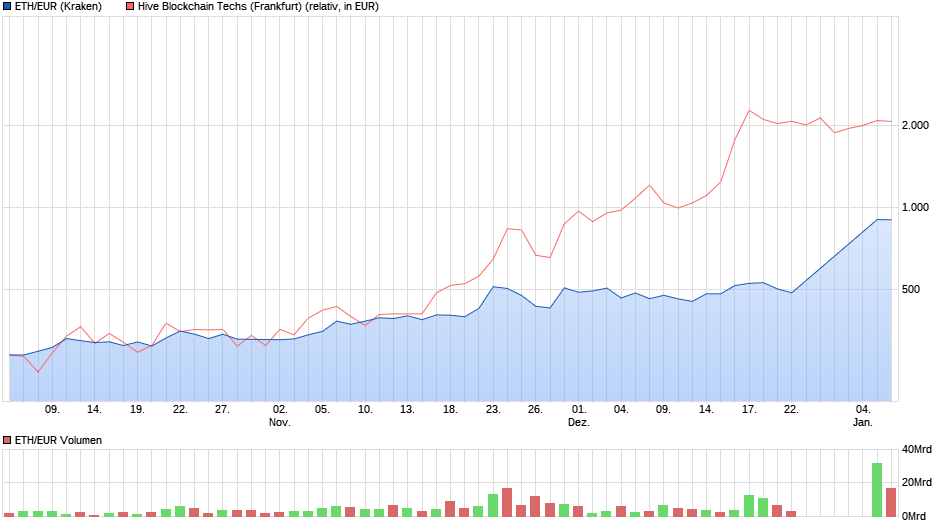Click the tallest green volume bar in January
Screen dimensions: 940x526
tap(876, 489)
